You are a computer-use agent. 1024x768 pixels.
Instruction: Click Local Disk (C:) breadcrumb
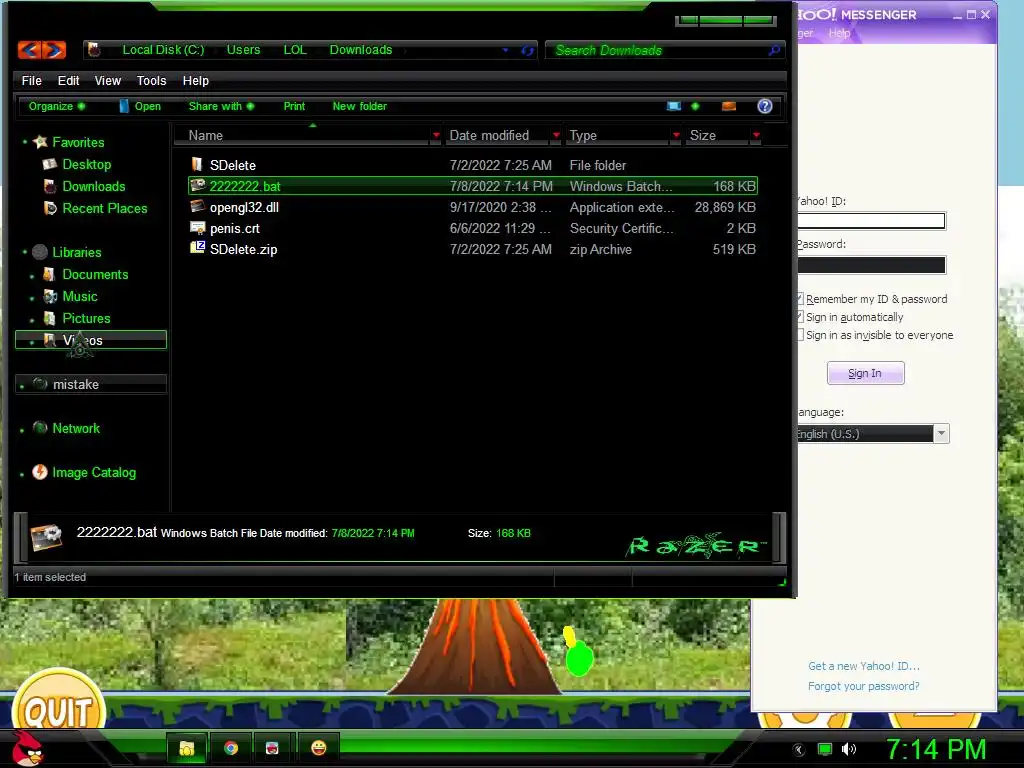tap(163, 50)
